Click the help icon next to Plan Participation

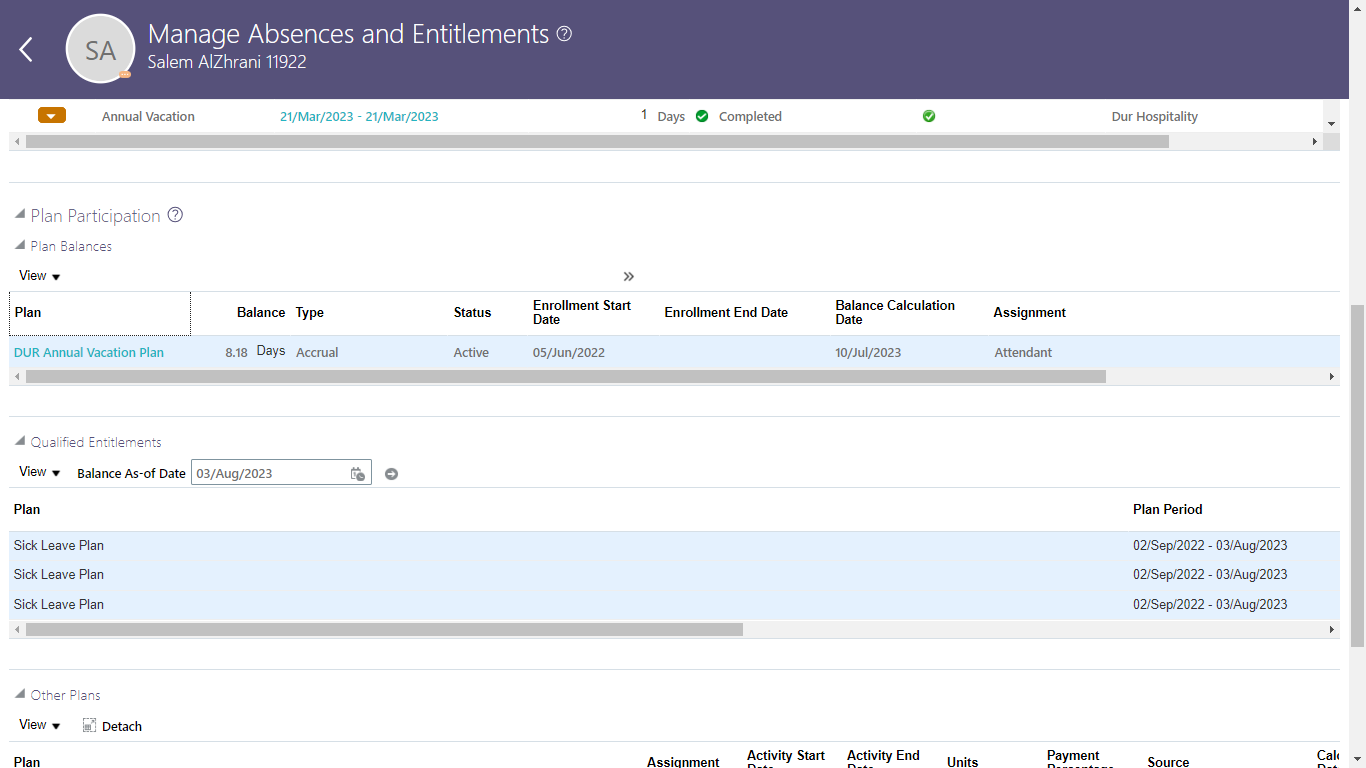point(175,215)
